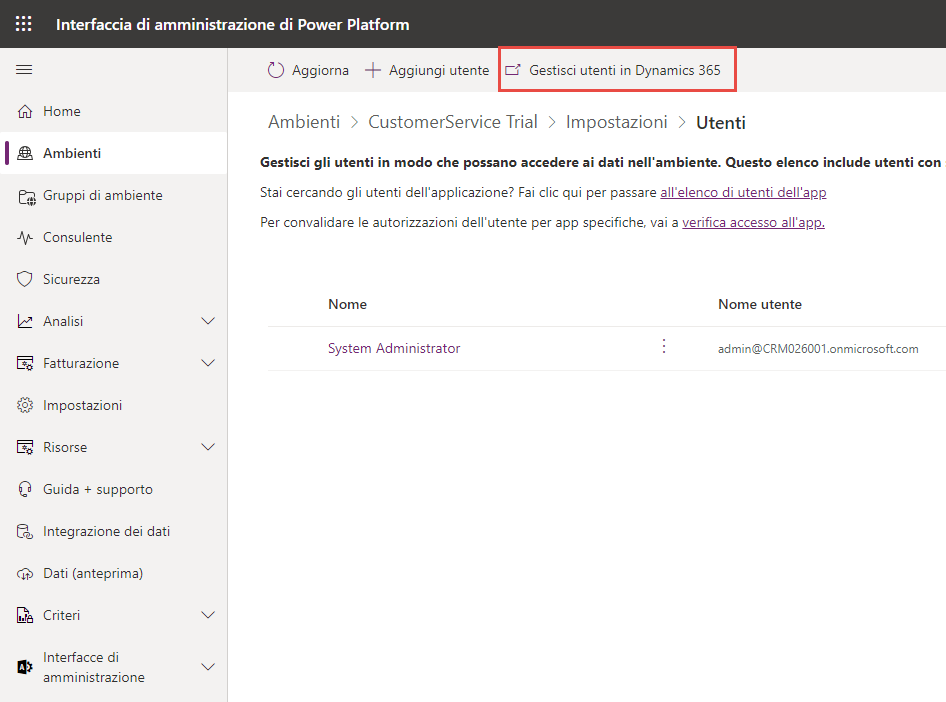Expand the Fatturazione menu chevron
Screen dimensions: 946x702
pos(208,363)
